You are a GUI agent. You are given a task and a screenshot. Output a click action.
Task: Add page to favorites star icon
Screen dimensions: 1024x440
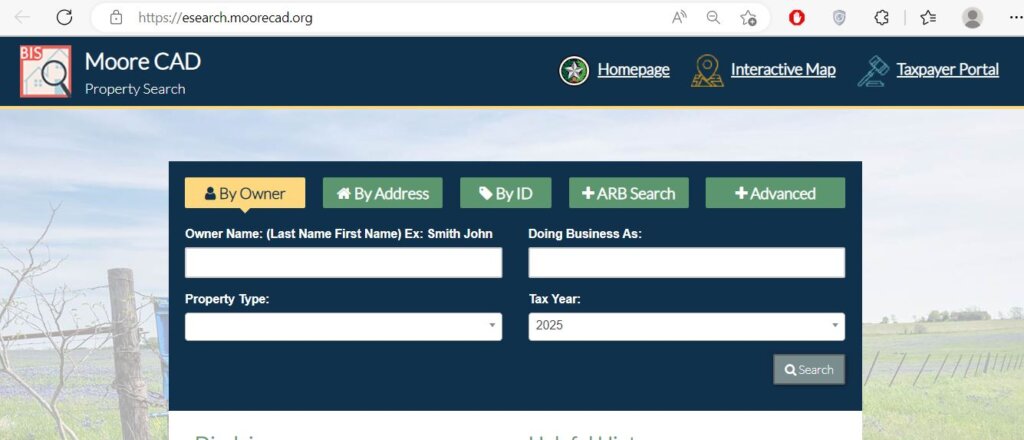tap(748, 18)
